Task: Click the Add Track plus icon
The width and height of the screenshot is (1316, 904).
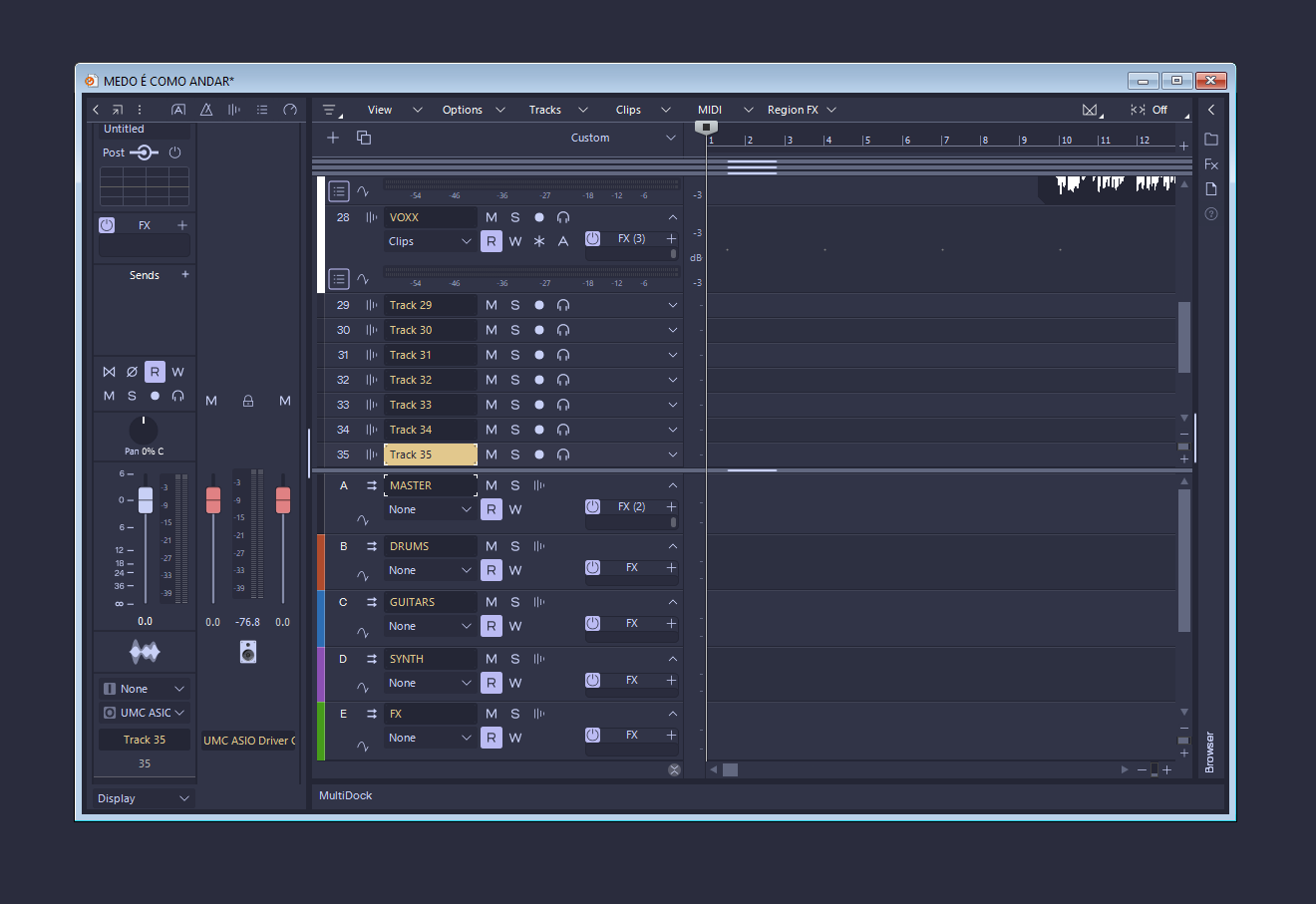Action: [x=333, y=138]
